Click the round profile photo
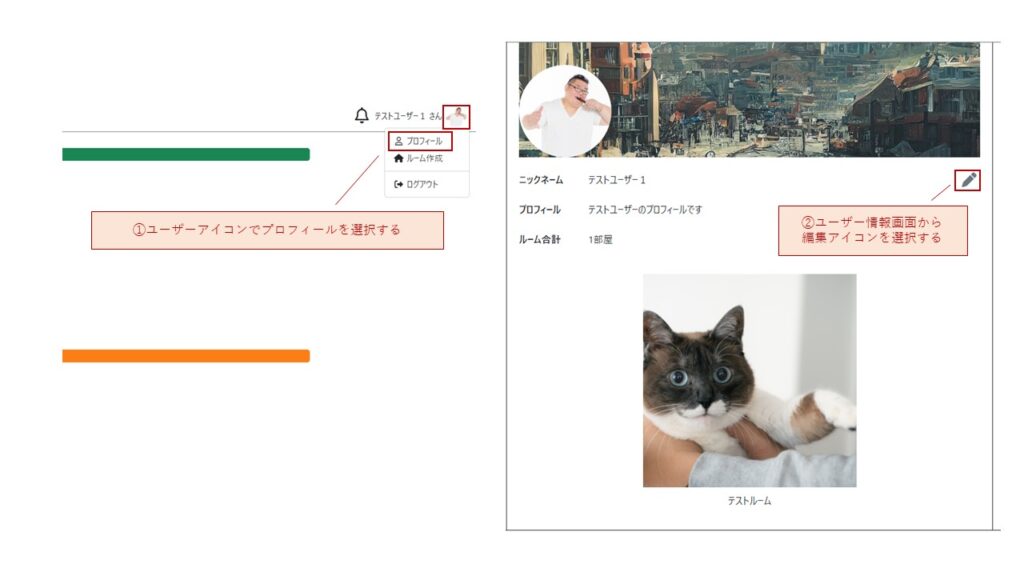 (565, 110)
